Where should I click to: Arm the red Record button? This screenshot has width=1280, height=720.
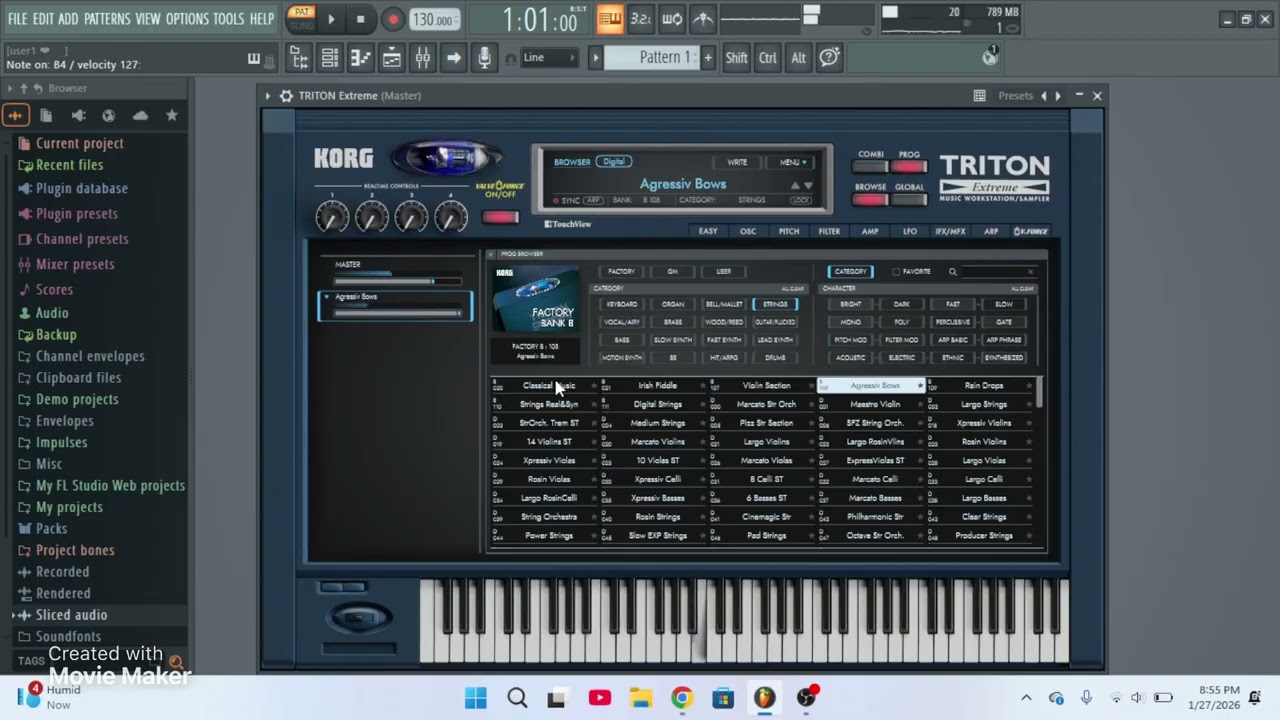click(393, 19)
